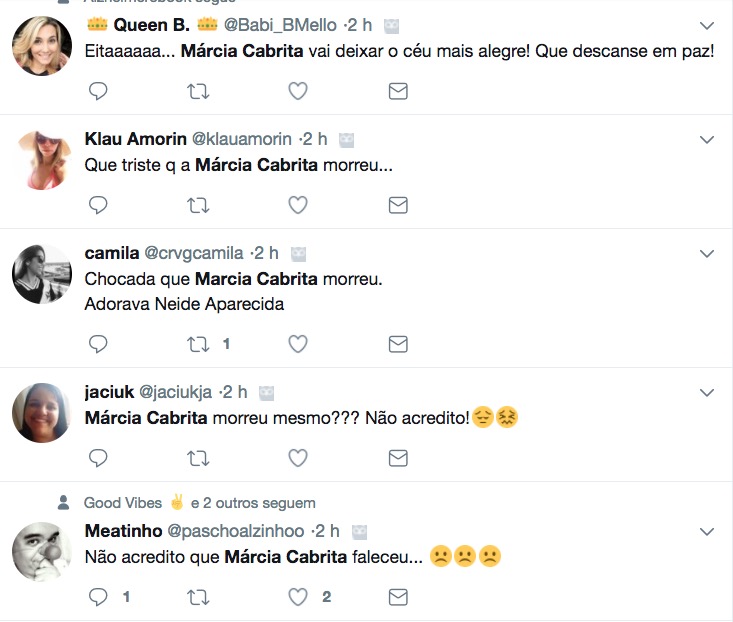Screen dimensions: 733x622
Task: Open the 2 h timestamp on jaciuk's tweet
Action: (x=235, y=392)
